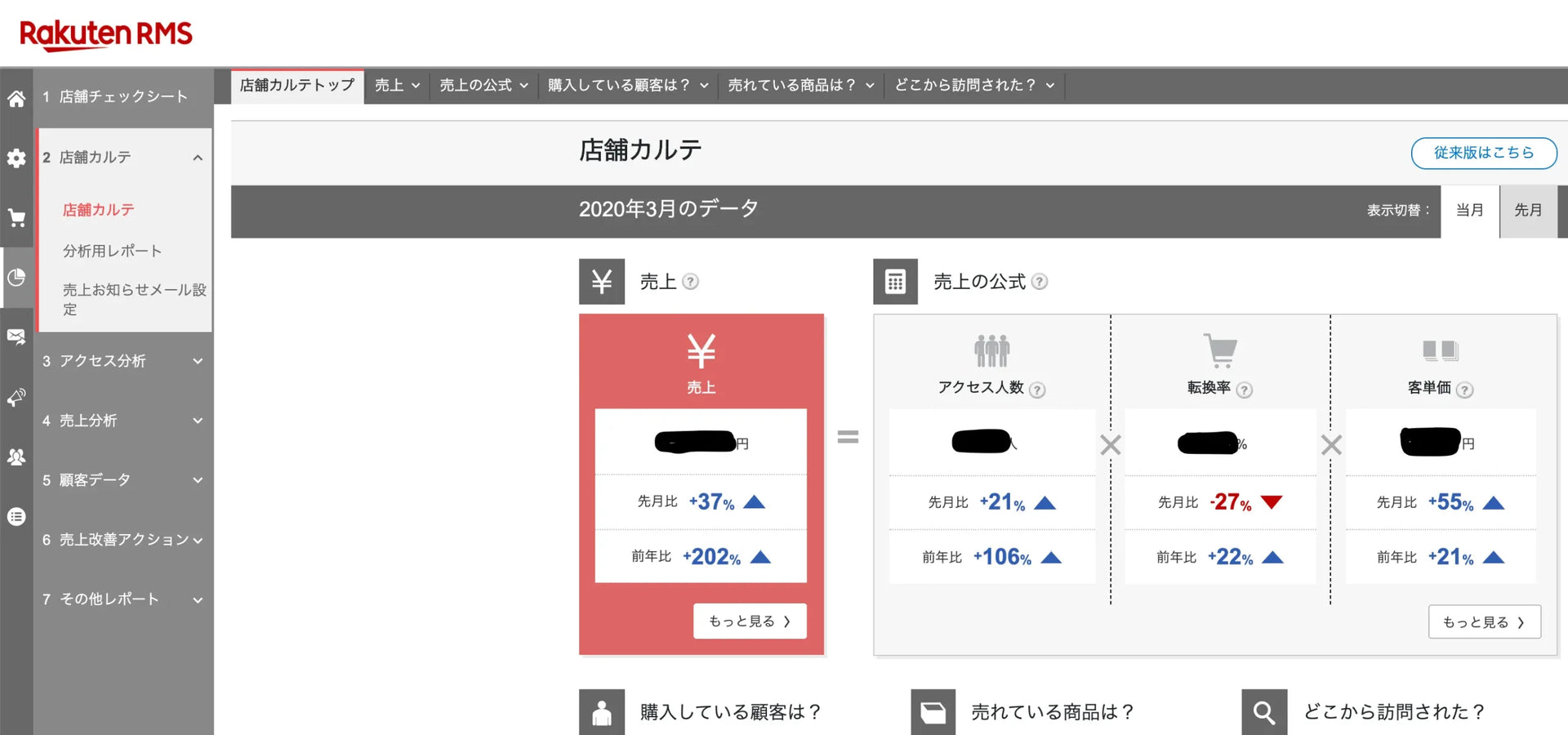Image resolution: width=1568 pixels, height=735 pixels.
Task: Click the calculator icon beside 売上の公式
Action: pyautogui.click(x=895, y=282)
